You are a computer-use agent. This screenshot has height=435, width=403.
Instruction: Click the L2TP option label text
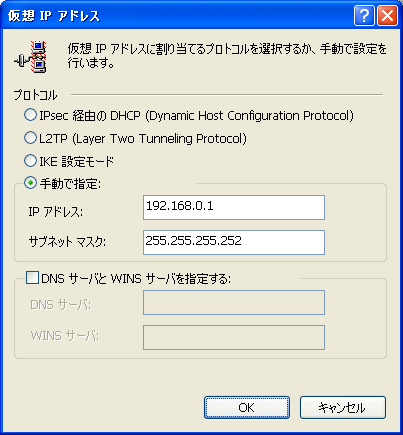[x=143, y=138]
